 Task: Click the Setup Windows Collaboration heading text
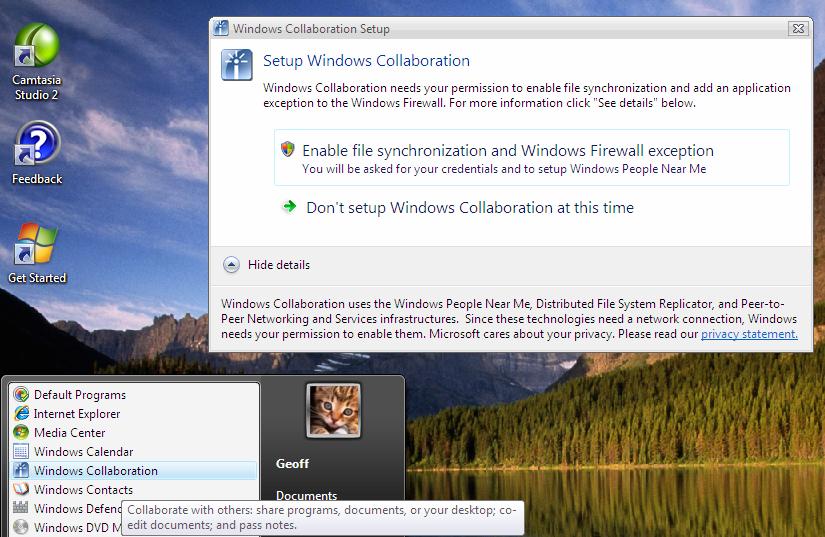point(366,60)
